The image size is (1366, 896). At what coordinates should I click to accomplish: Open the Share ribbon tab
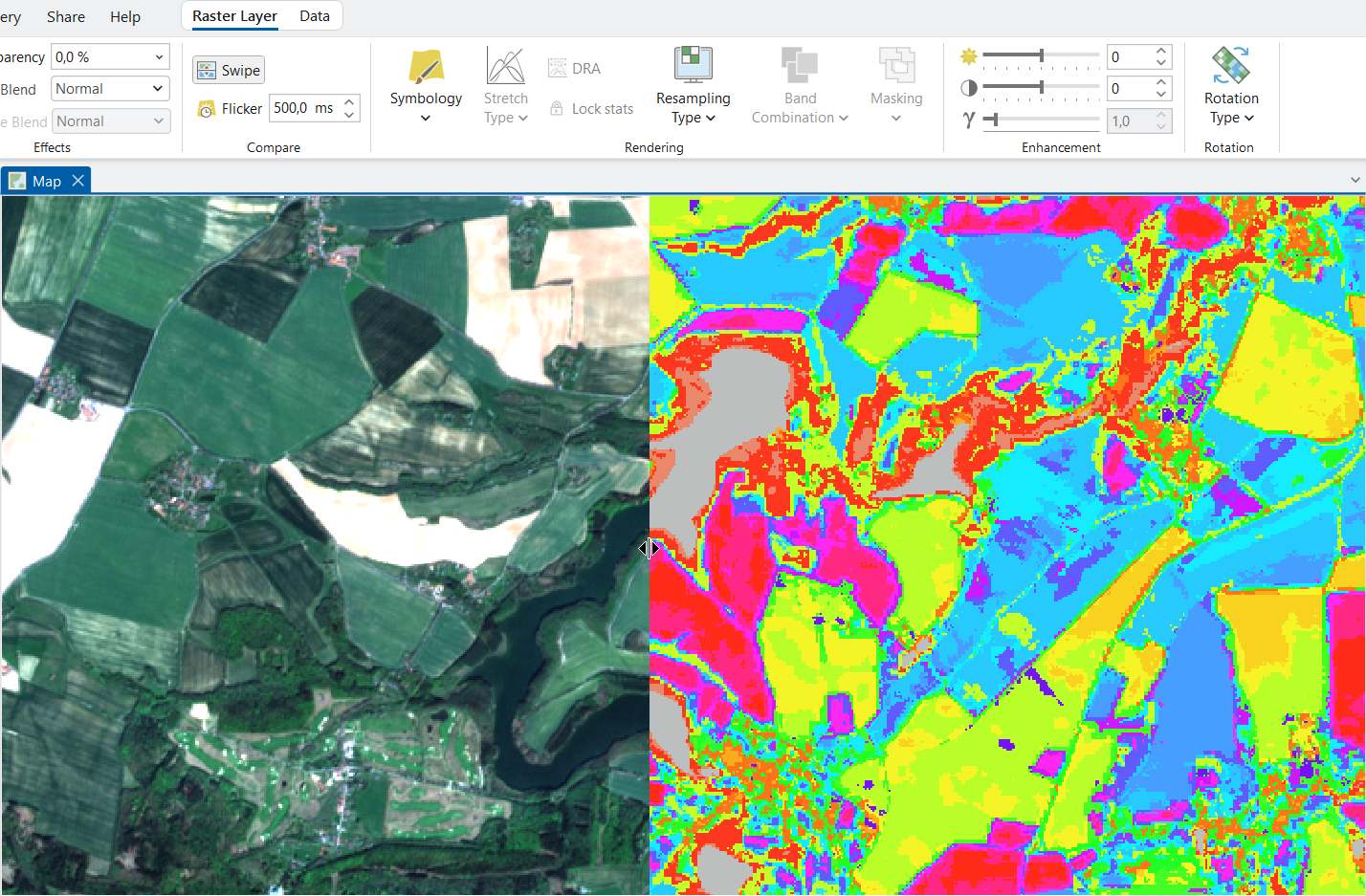tap(66, 17)
